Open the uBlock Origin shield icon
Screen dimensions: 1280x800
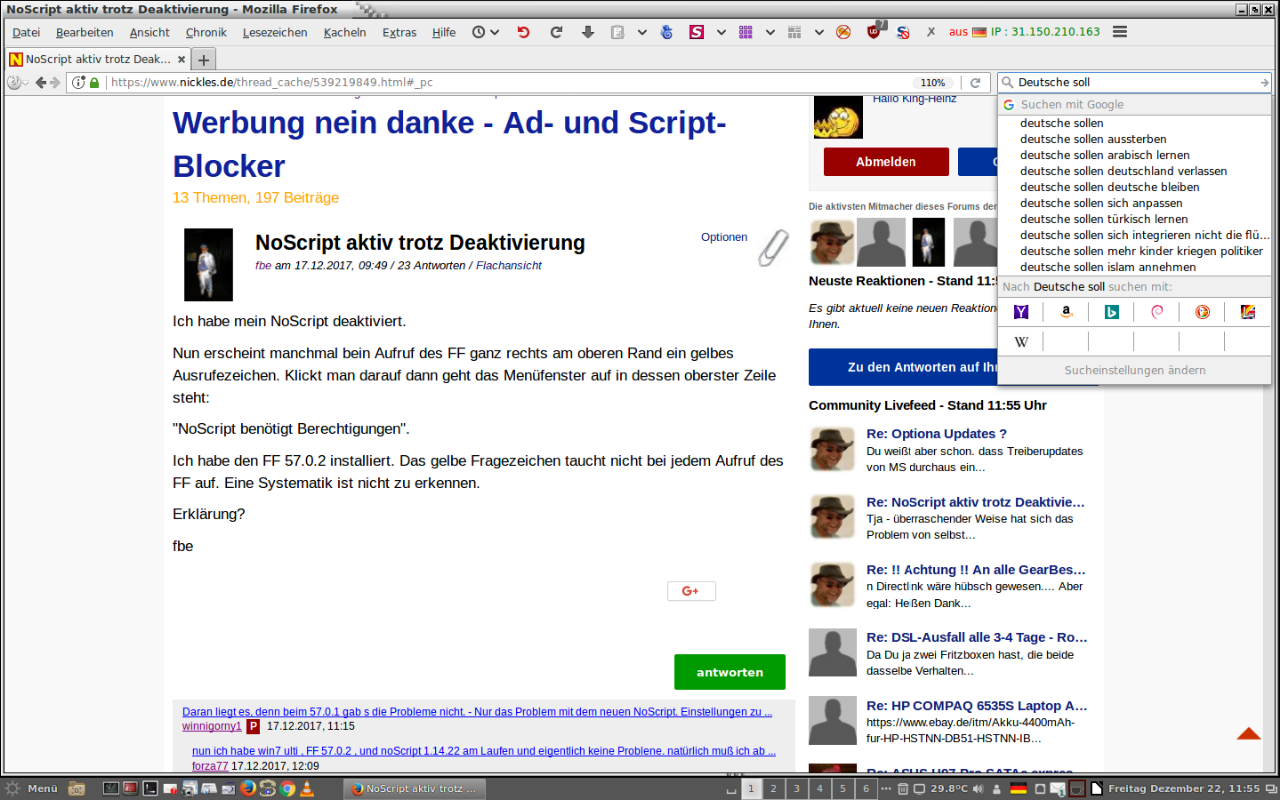(x=875, y=31)
